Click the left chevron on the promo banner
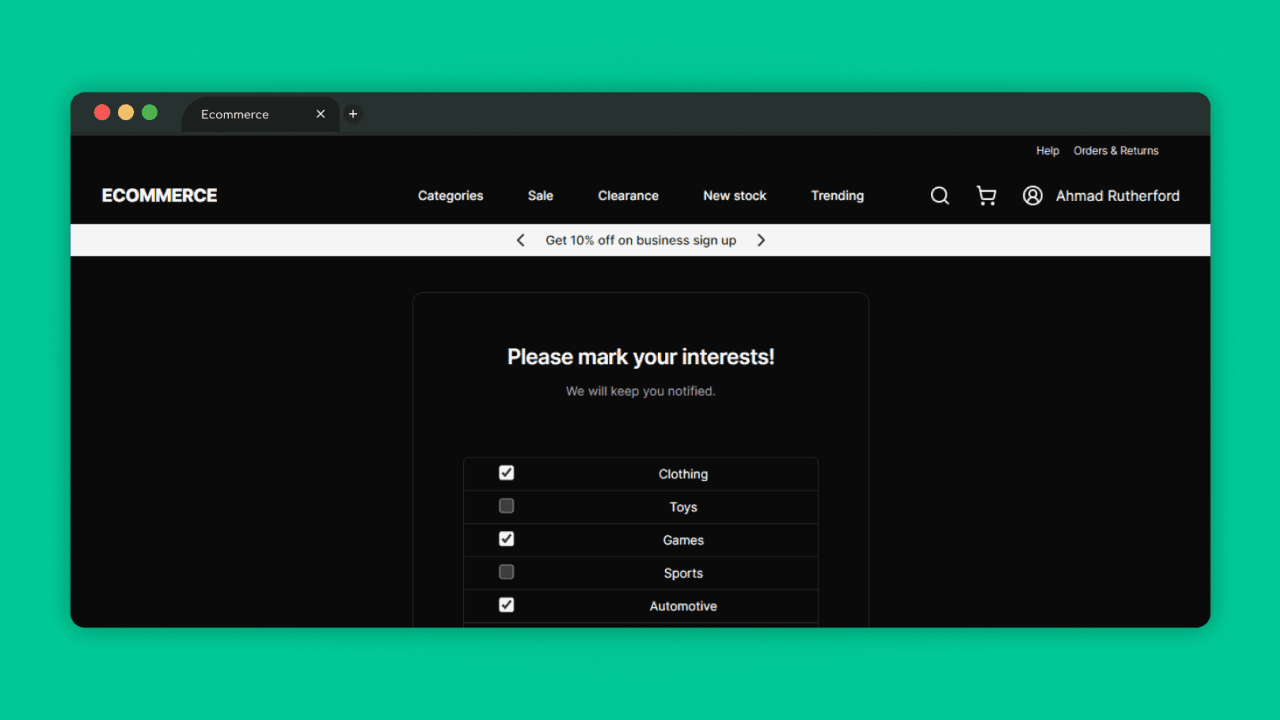The height and width of the screenshot is (720, 1280). [x=520, y=240]
